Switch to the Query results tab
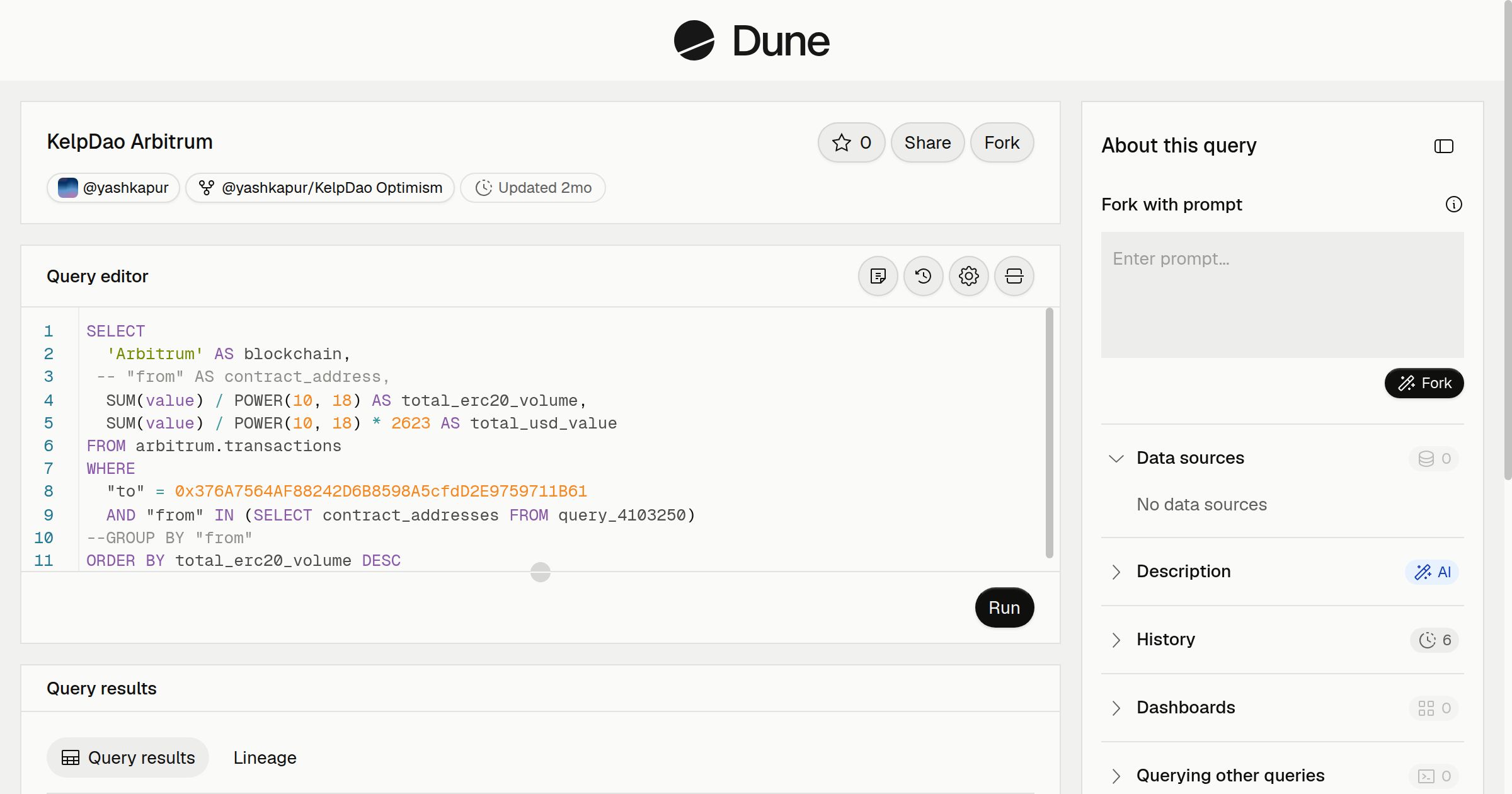 (x=128, y=757)
